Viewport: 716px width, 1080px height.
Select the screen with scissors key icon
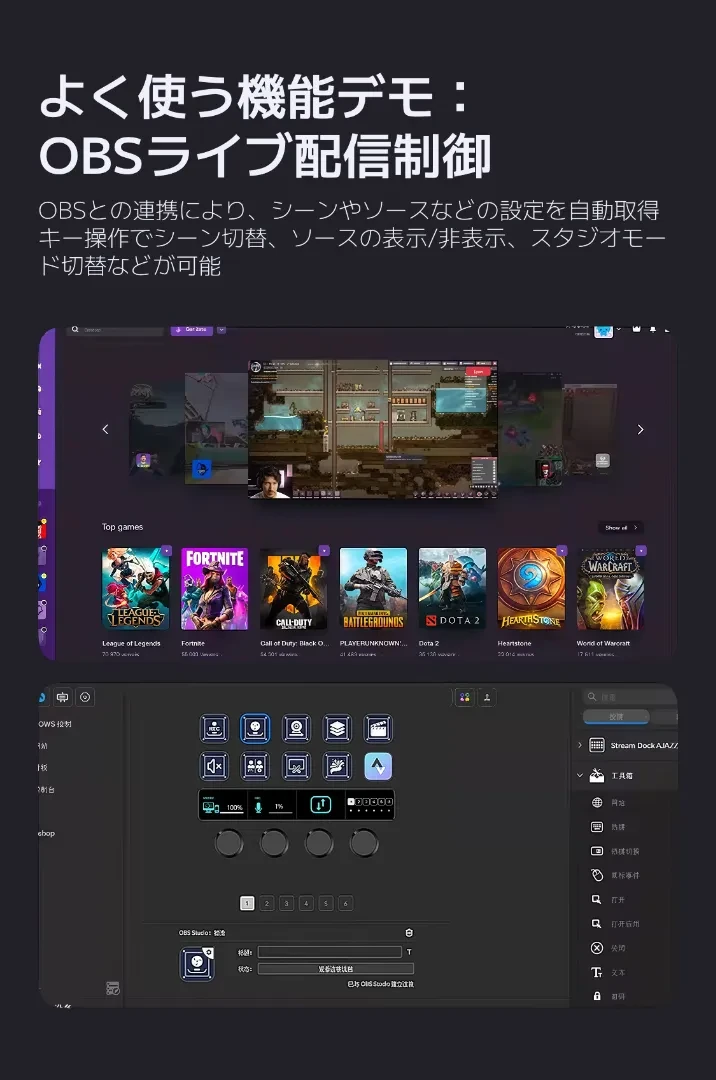pos(296,766)
